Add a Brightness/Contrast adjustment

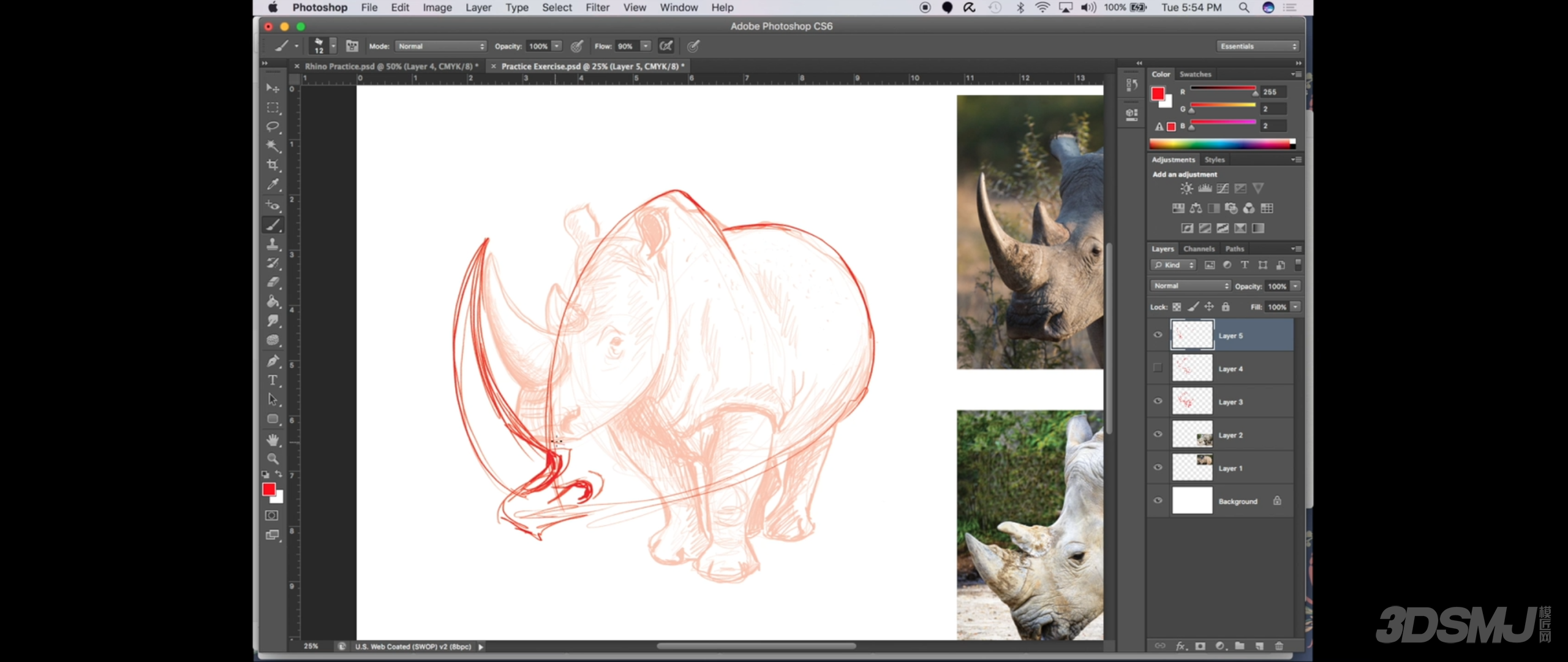click(x=1186, y=188)
